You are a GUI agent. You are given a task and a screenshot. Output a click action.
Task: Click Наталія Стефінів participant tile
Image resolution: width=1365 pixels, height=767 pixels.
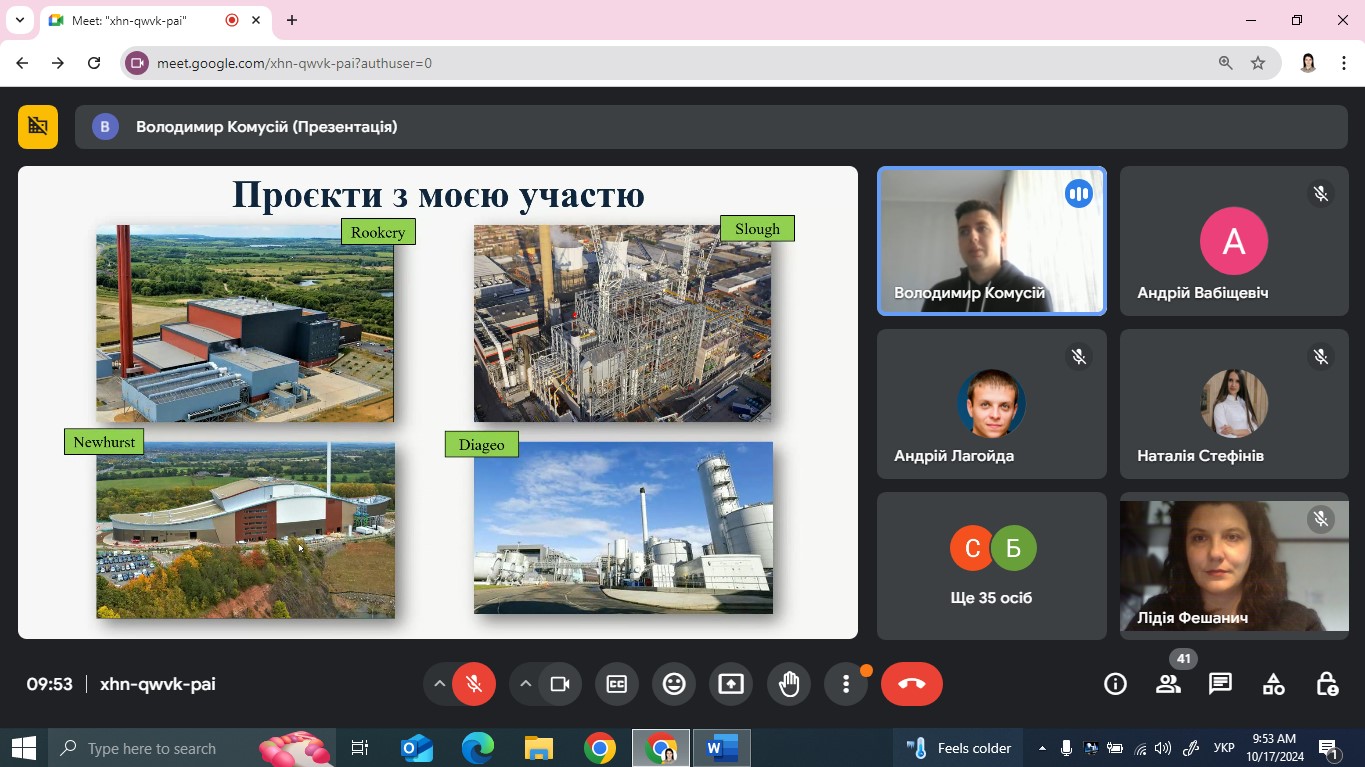(1234, 404)
